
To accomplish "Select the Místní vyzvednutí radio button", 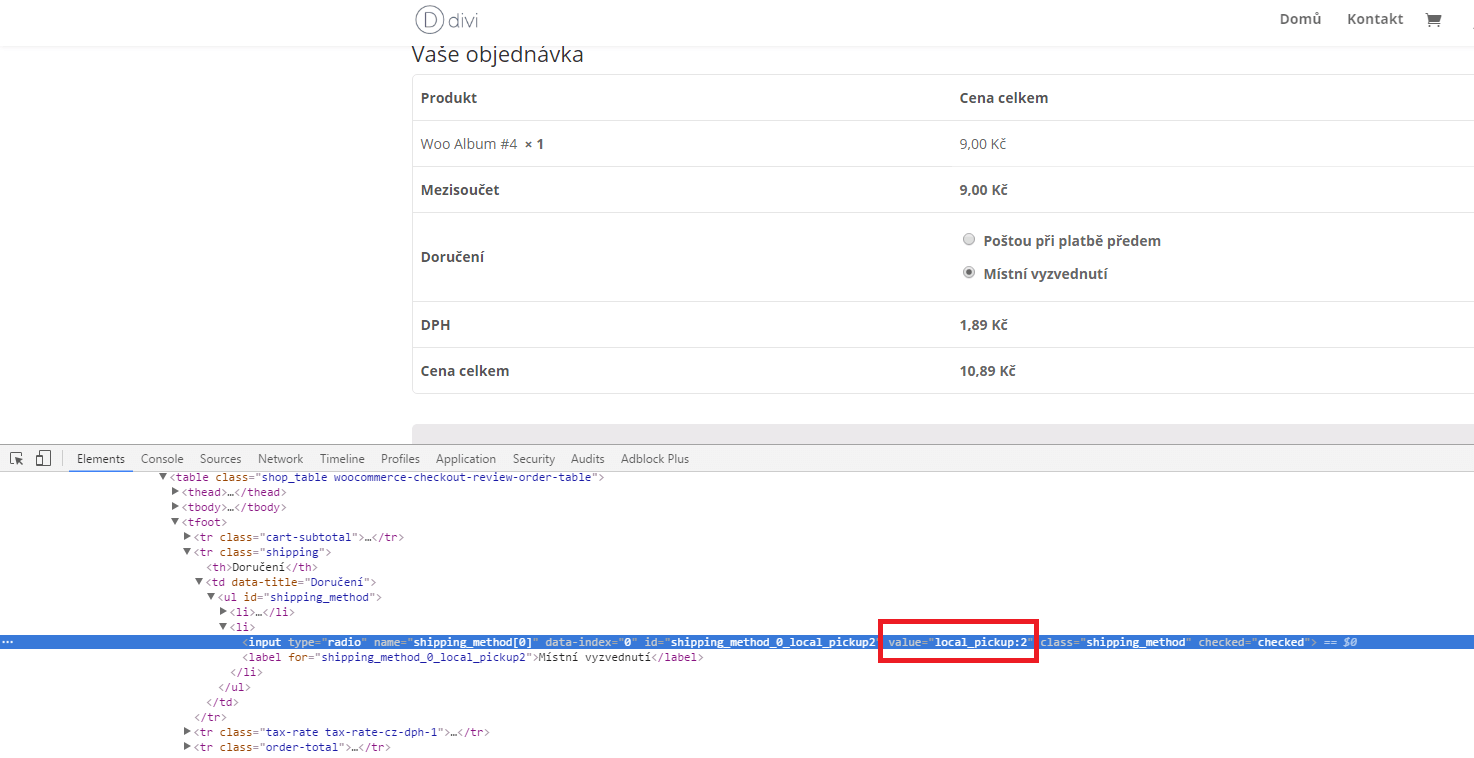I will click(968, 272).
